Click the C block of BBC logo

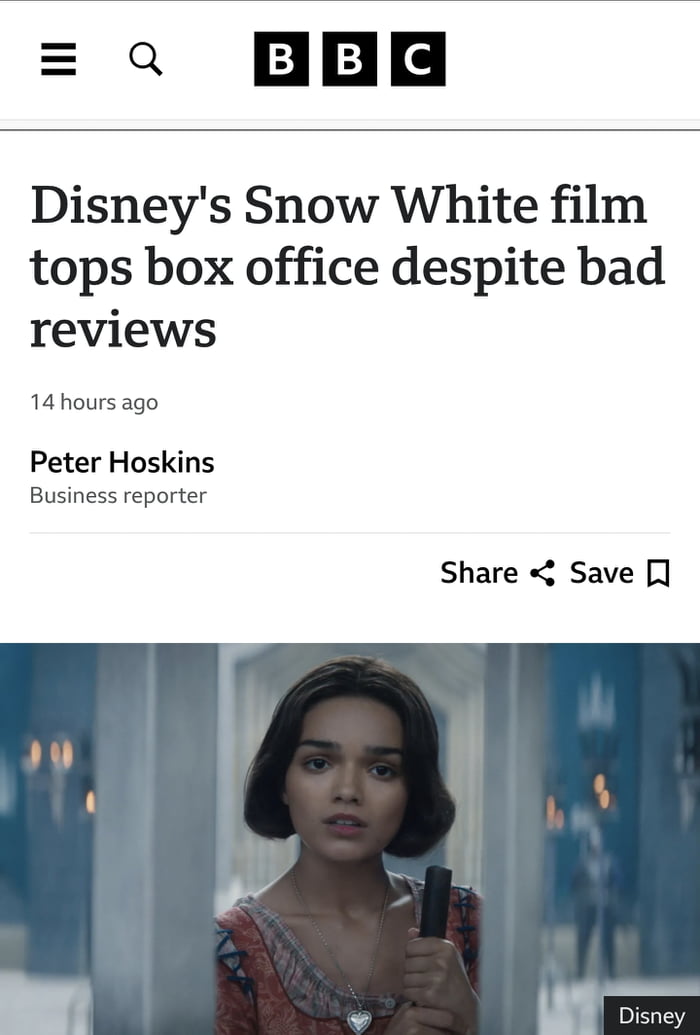point(418,59)
